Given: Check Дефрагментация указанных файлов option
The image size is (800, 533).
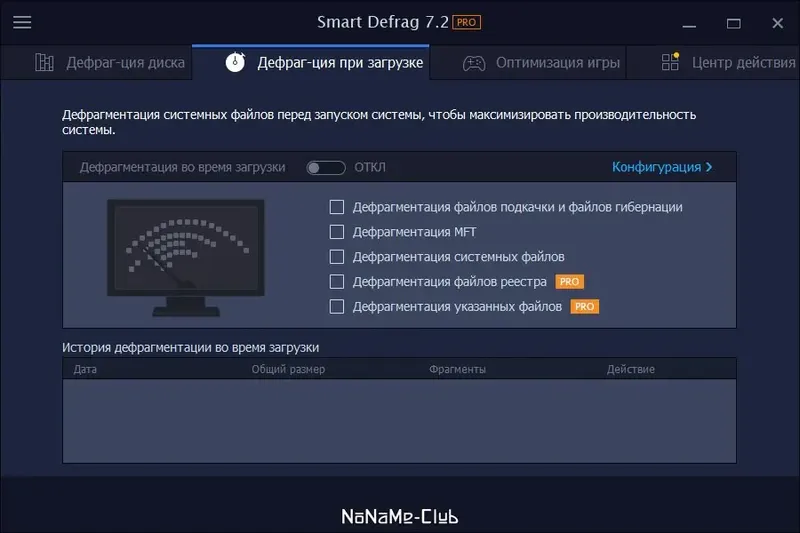Looking at the screenshot, I should pyautogui.click(x=337, y=307).
